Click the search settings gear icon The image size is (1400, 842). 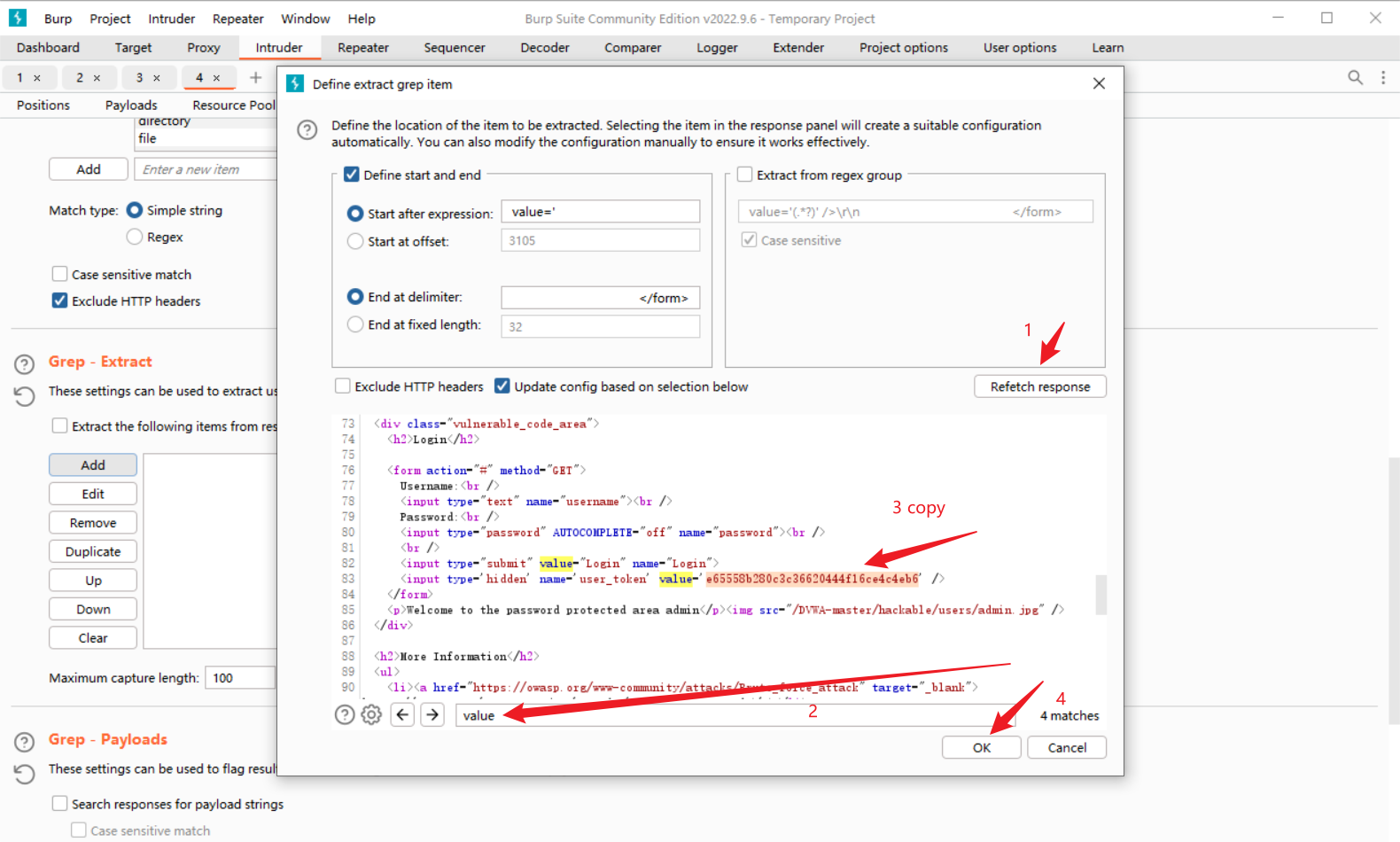371,714
